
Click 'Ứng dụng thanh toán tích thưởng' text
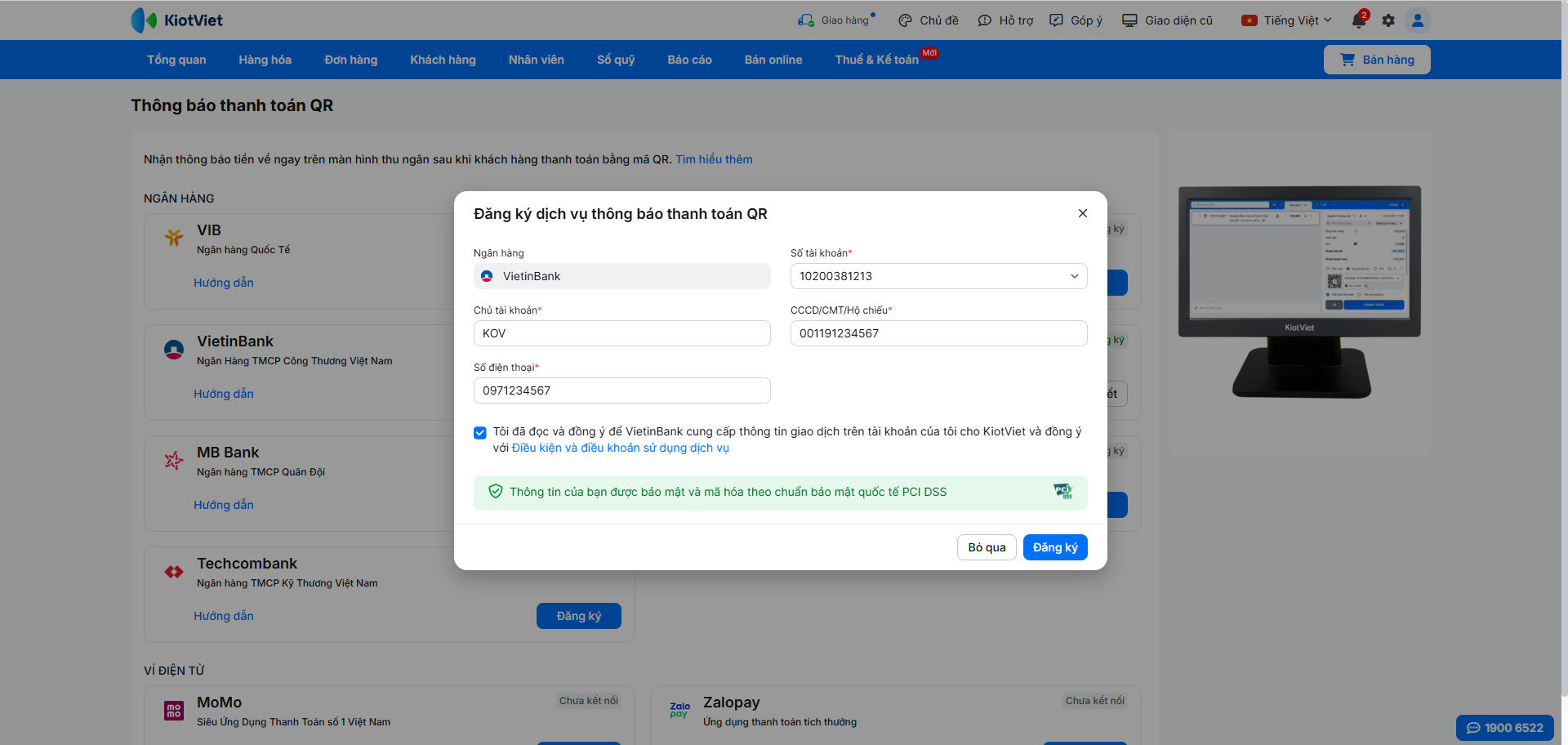tap(780, 722)
